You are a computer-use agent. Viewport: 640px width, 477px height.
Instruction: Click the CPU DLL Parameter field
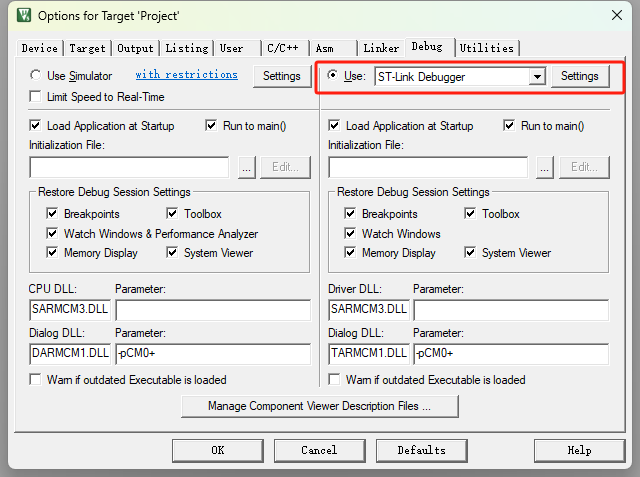213,310
